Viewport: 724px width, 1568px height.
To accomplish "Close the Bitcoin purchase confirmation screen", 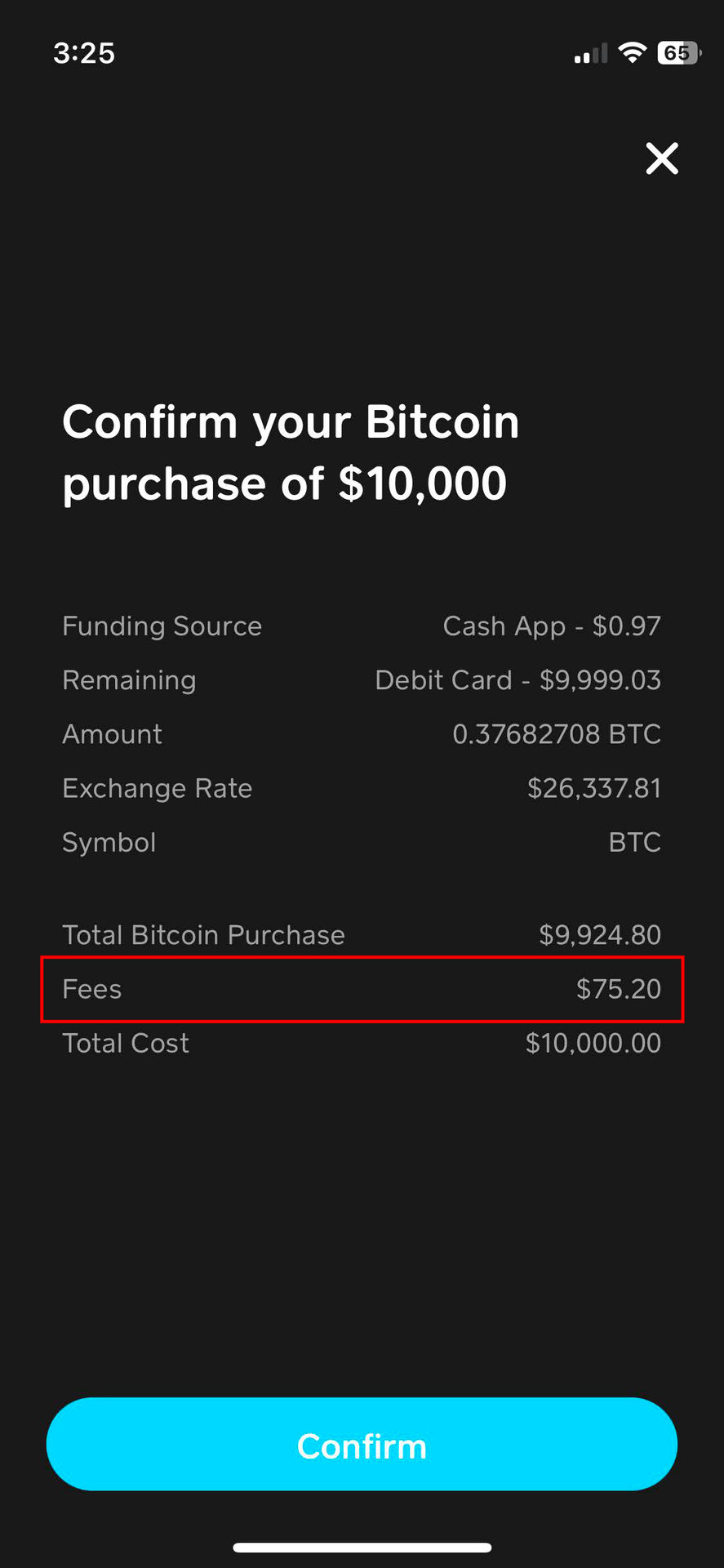I will pos(662,158).
